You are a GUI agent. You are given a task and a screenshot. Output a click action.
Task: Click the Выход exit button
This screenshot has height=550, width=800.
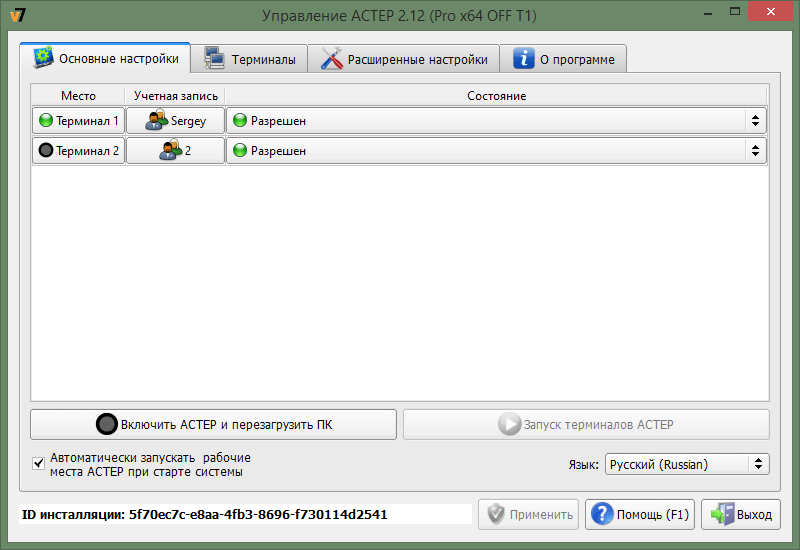[x=741, y=514]
